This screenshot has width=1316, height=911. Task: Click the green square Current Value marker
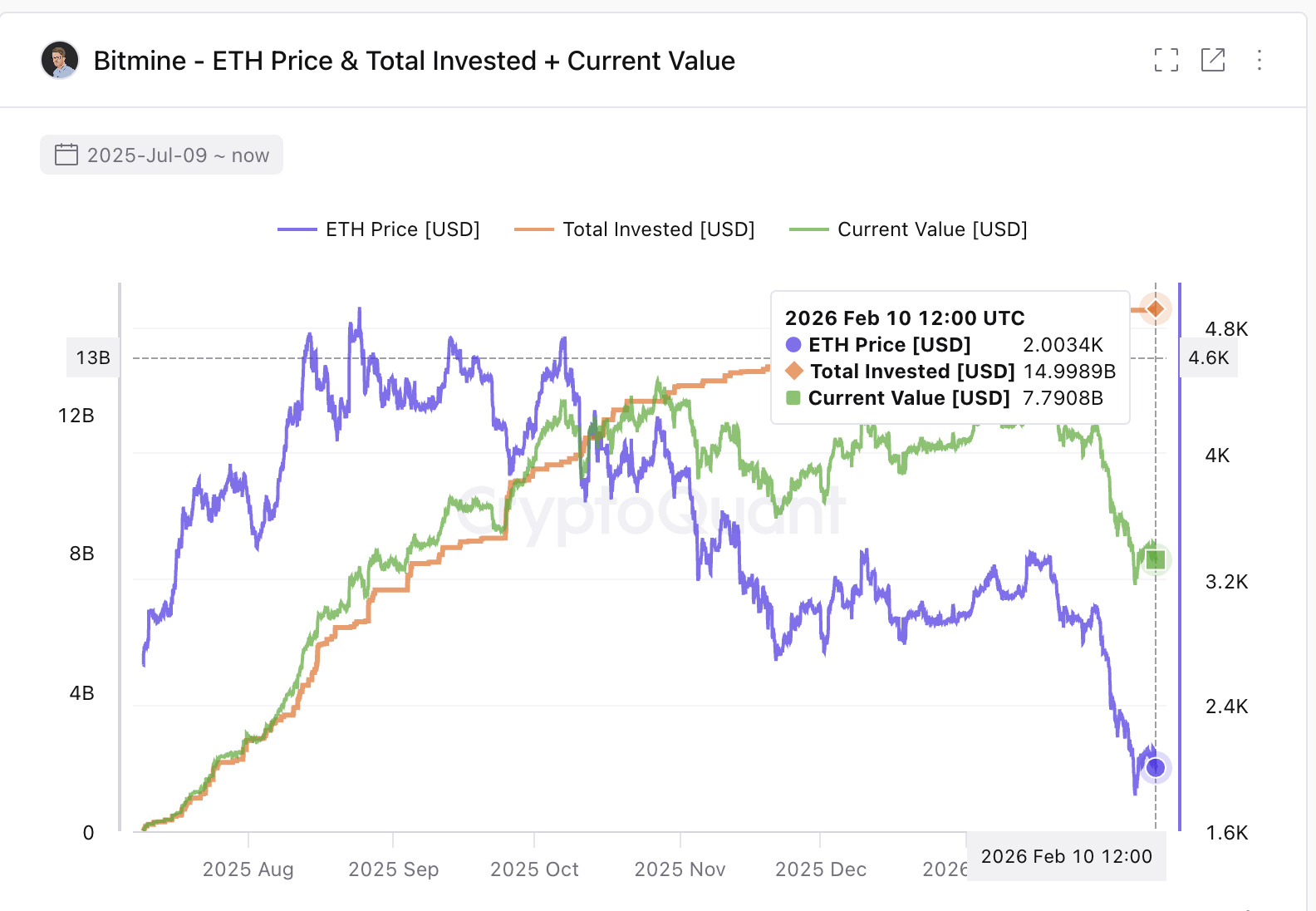[1155, 559]
